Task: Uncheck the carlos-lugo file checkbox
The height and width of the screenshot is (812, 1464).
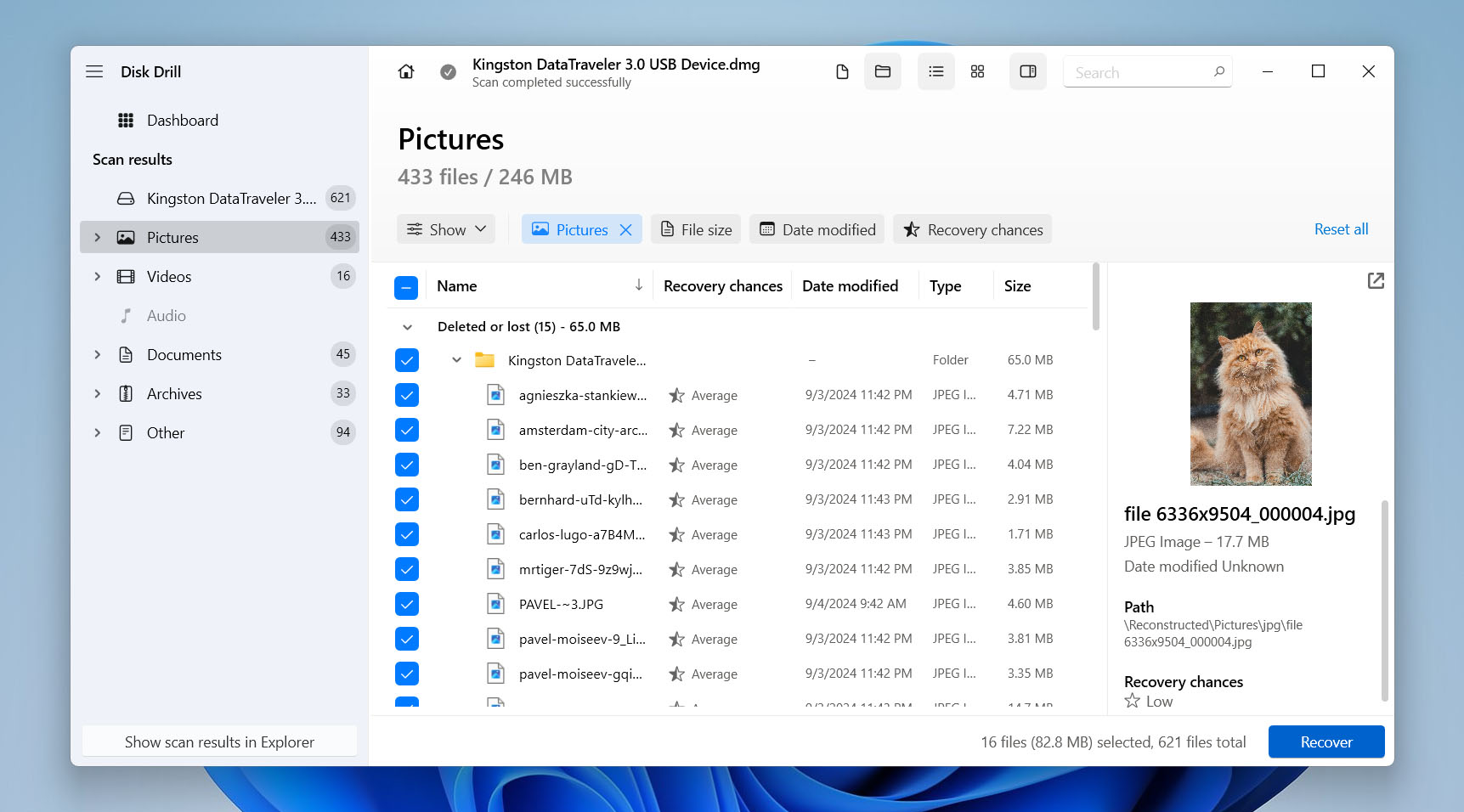Action: point(407,534)
